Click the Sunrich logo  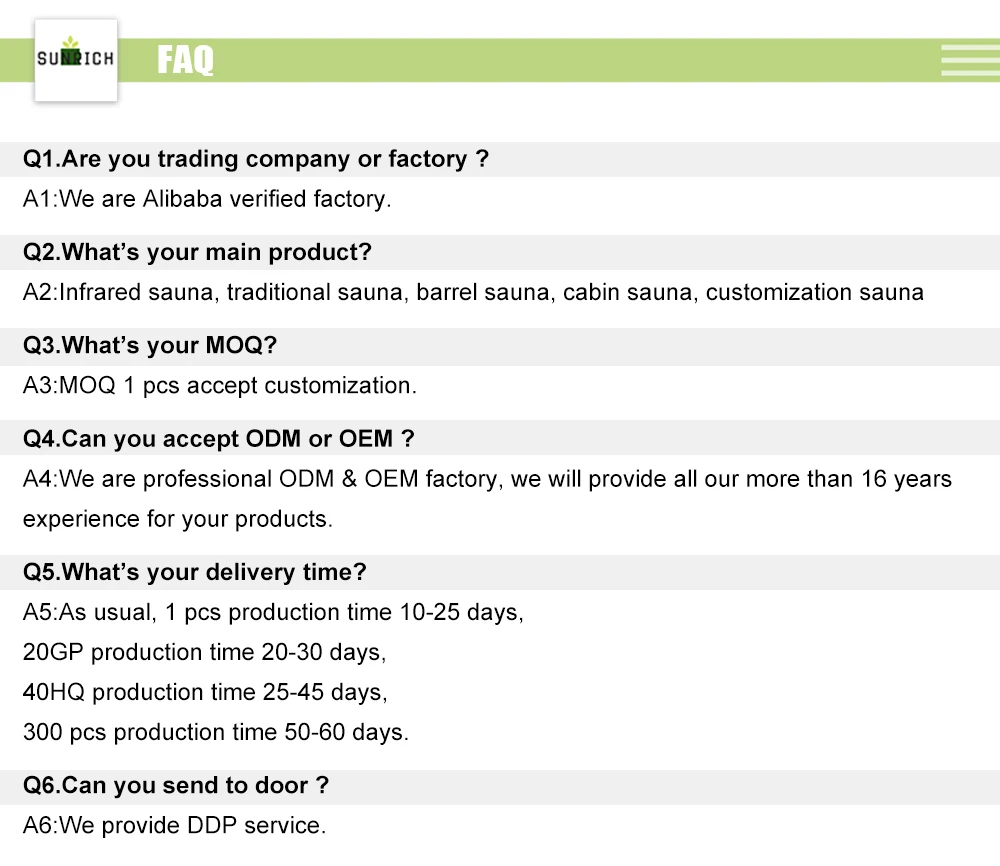pyautogui.click(x=76, y=60)
